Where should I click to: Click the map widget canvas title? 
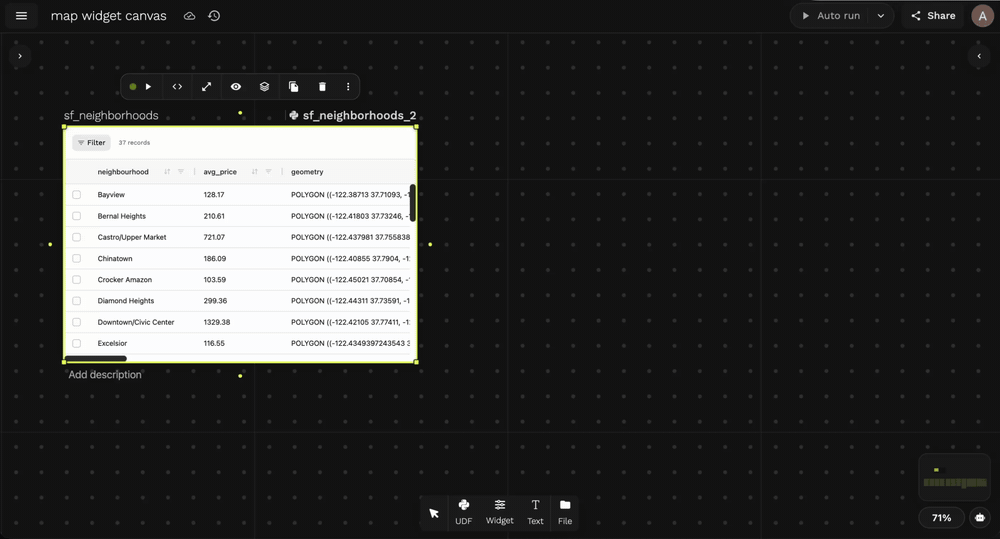pyautogui.click(x=108, y=16)
